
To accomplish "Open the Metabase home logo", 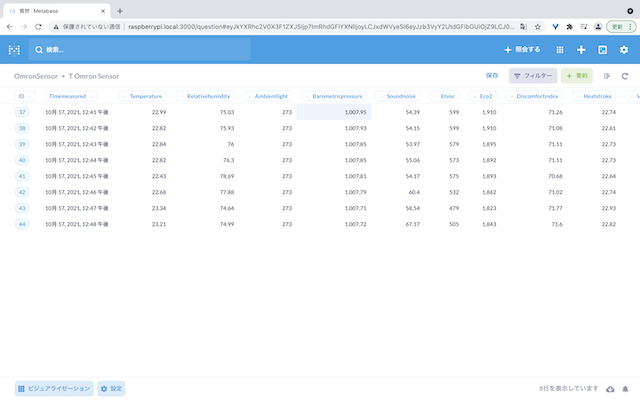I will [x=14, y=50].
